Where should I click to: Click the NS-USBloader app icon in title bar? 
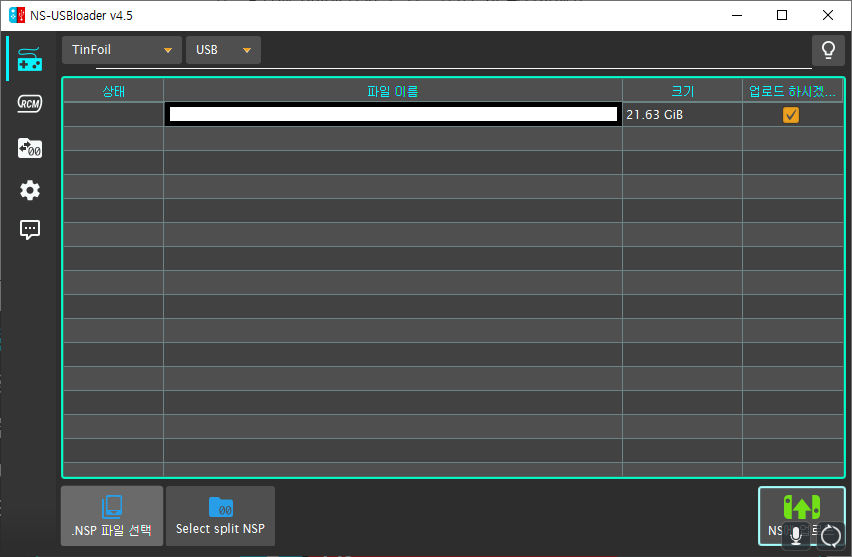(17, 15)
